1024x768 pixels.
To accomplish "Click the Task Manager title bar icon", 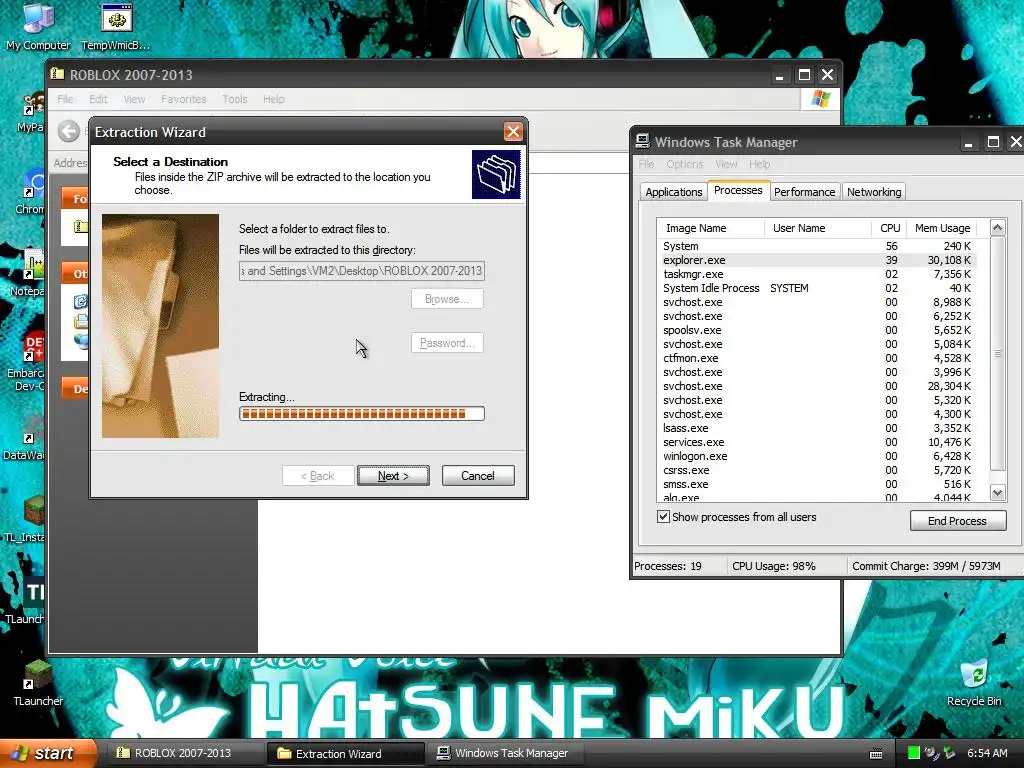I will coord(643,142).
